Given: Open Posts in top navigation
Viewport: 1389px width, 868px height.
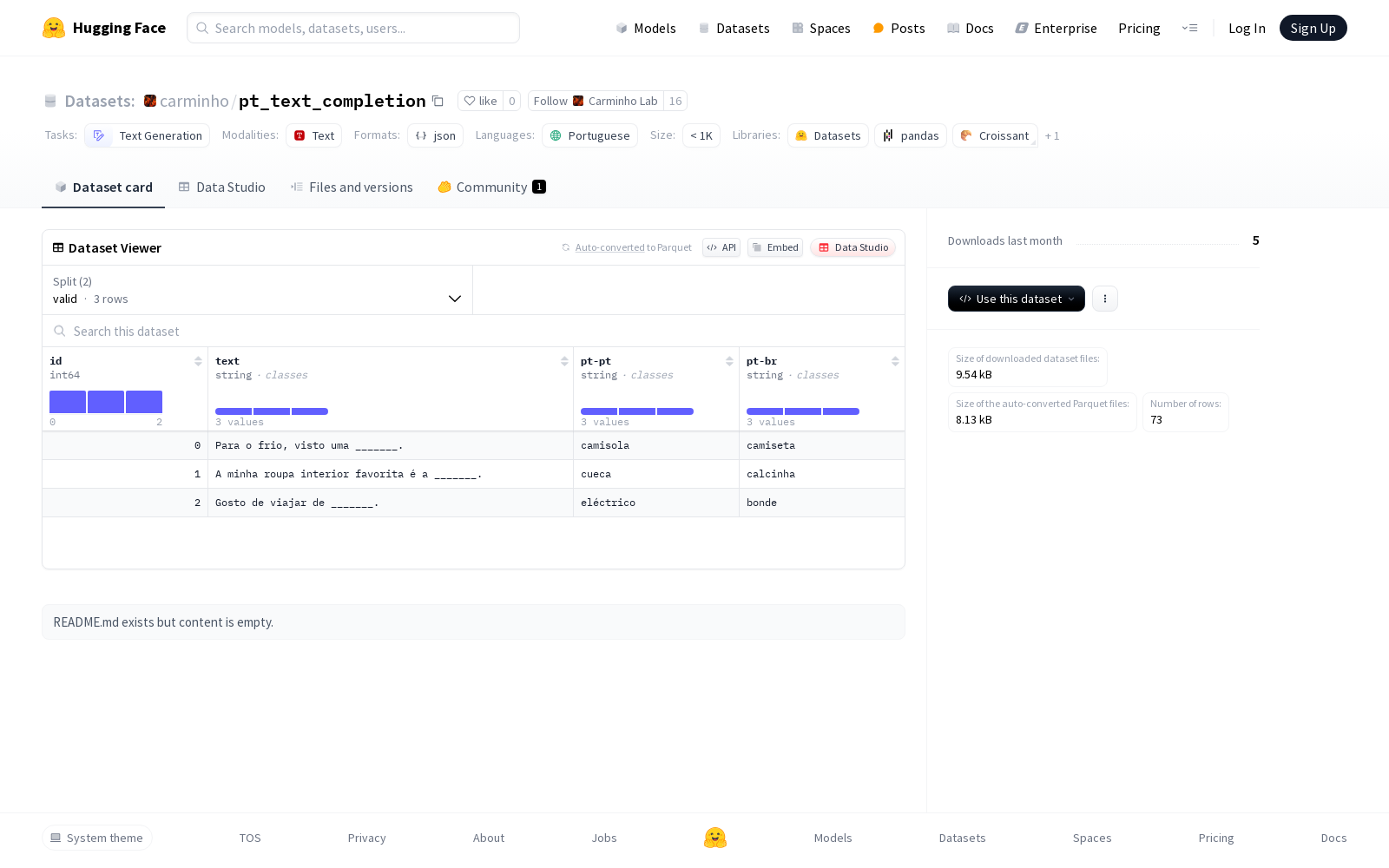Looking at the screenshot, I should point(899,28).
